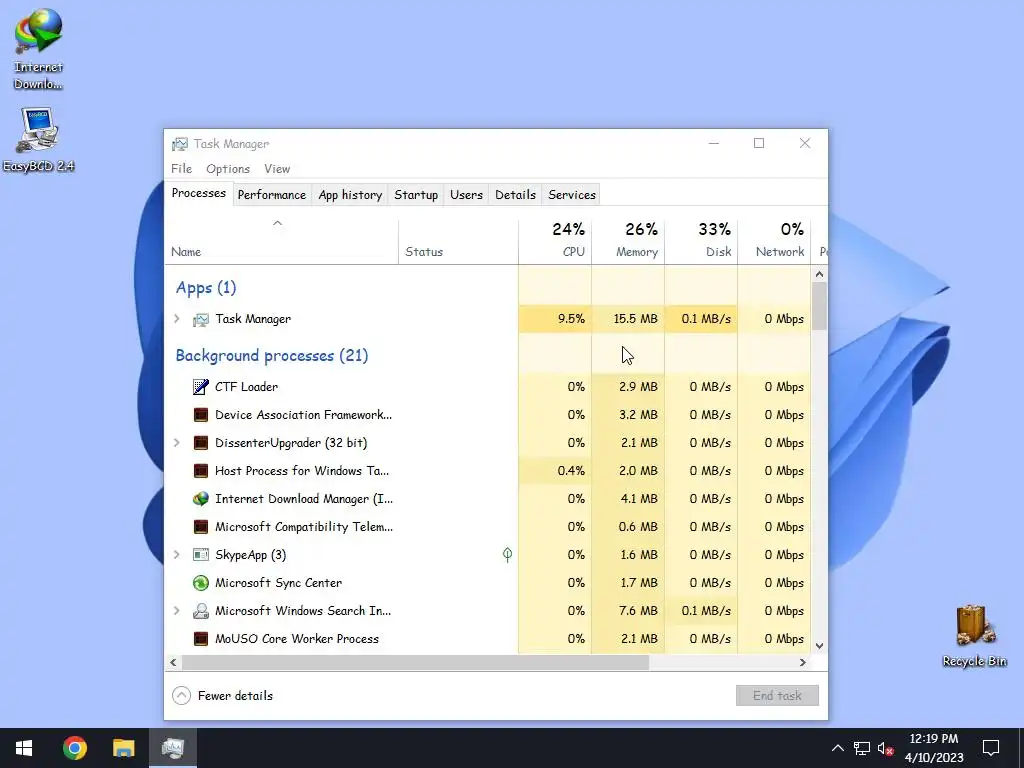Sort by the Memory column header

628,242
